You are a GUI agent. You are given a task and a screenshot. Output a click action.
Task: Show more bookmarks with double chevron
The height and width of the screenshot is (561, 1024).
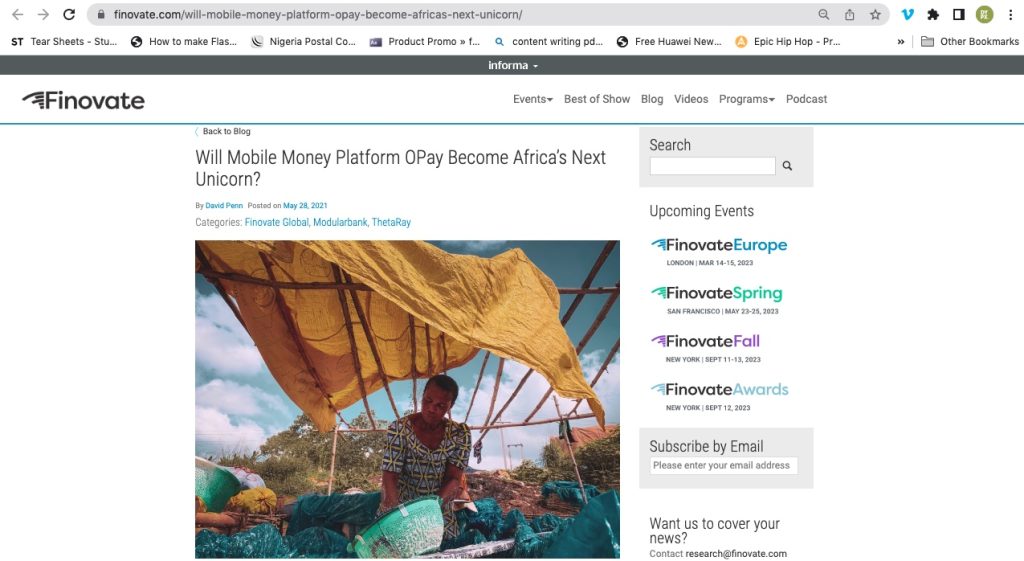pos(901,42)
